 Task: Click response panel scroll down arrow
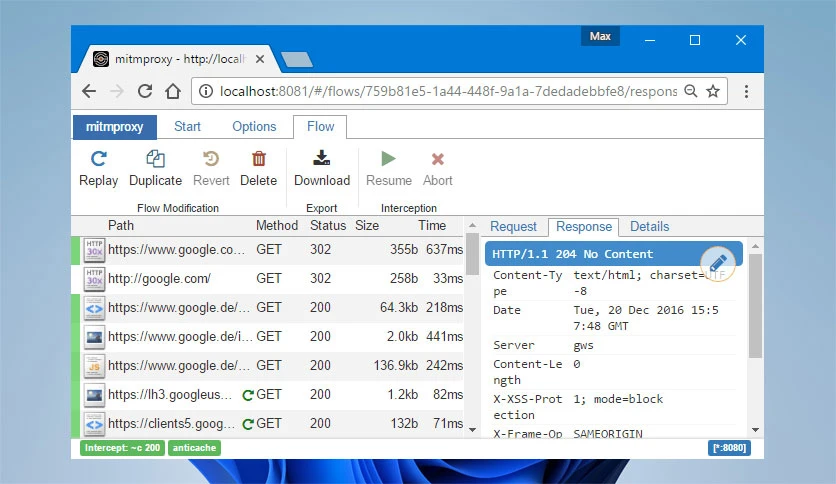tap(755, 430)
